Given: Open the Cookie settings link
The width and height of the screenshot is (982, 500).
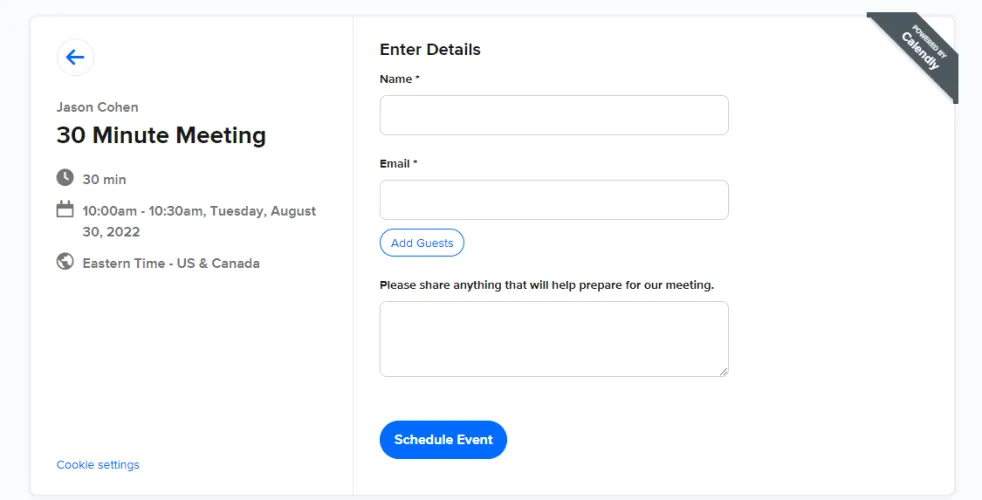Looking at the screenshot, I should 98,465.
